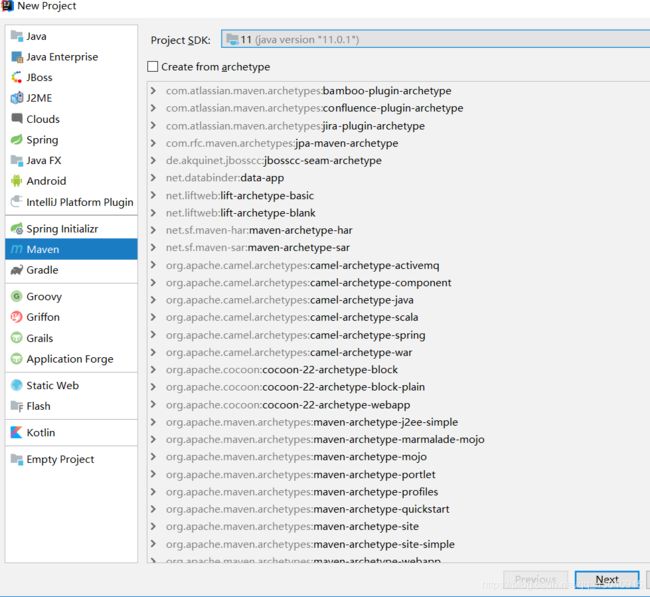Screen dimensions: 650x597
Task: Click the Grails icon
Action: pyautogui.click(x=17, y=338)
